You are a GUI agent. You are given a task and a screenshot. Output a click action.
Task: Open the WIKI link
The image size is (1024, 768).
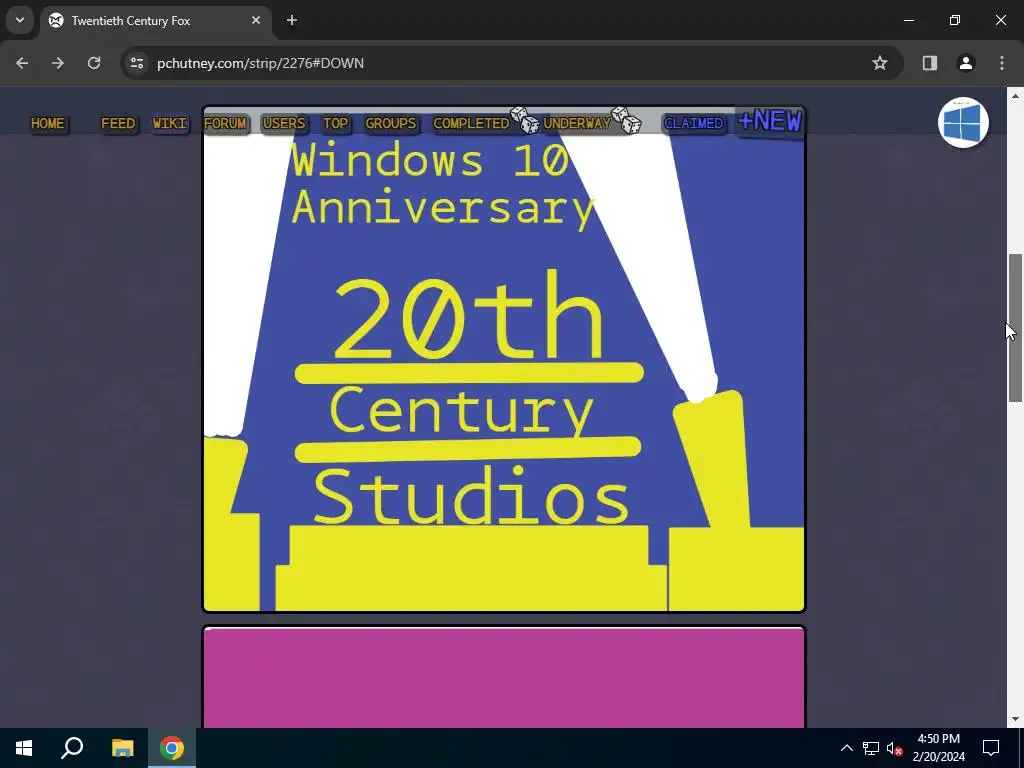[x=170, y=123]
